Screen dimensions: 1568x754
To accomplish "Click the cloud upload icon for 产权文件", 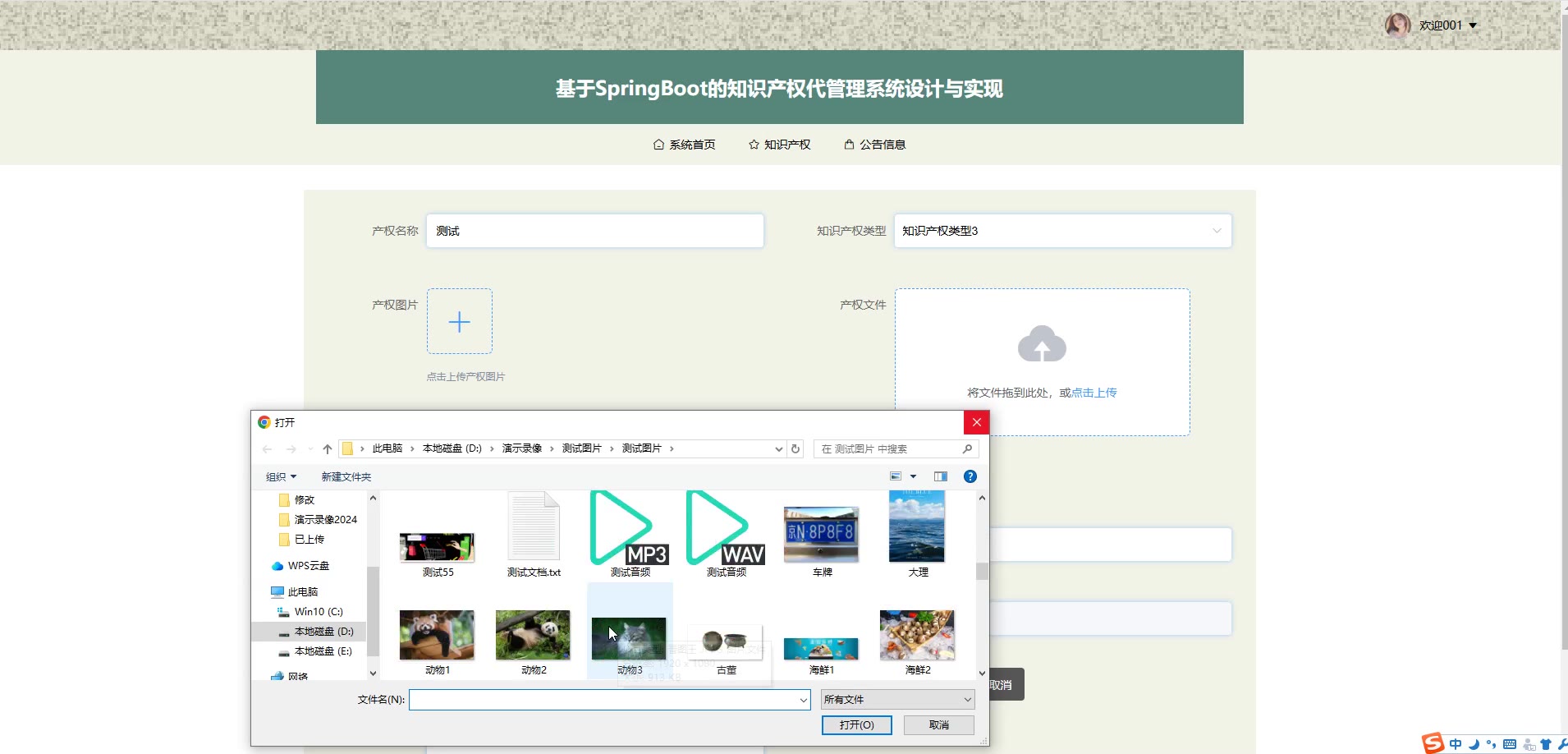I will click(x=1042, y=343).
